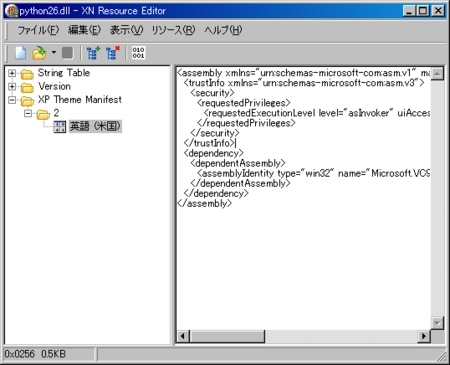This screenshot has height=365, width=450.
Task: Click the vertical scrollbar up arrow
Action: coord(437,73)
